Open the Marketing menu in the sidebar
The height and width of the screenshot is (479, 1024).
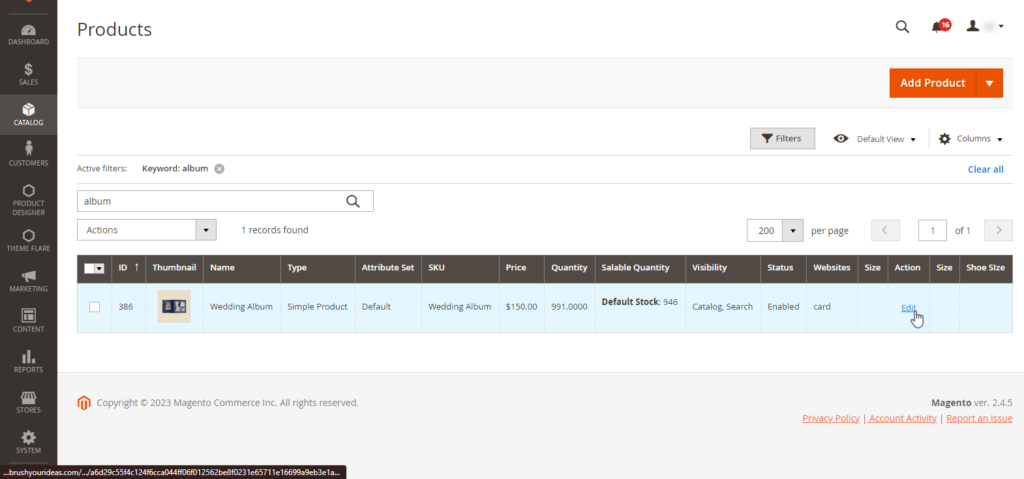(28, 281)
